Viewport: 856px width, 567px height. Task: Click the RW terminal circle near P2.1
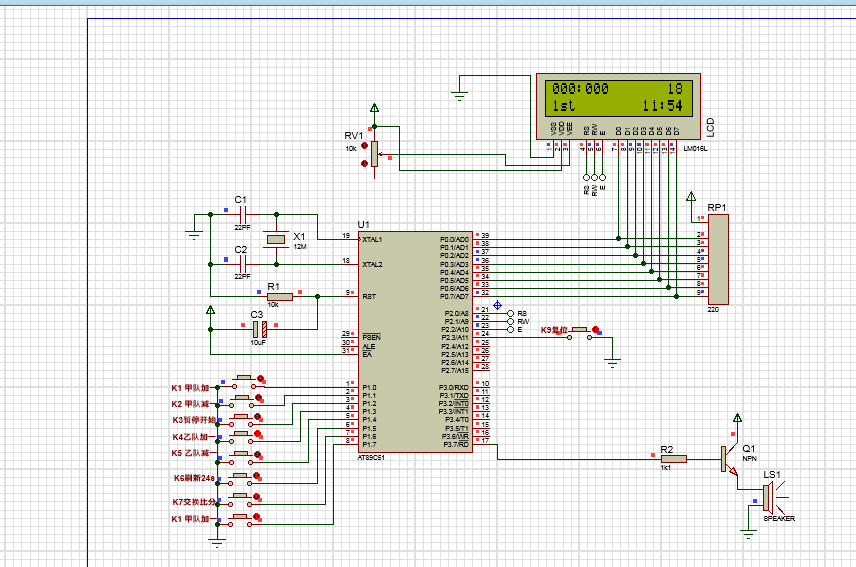(510, 321)
